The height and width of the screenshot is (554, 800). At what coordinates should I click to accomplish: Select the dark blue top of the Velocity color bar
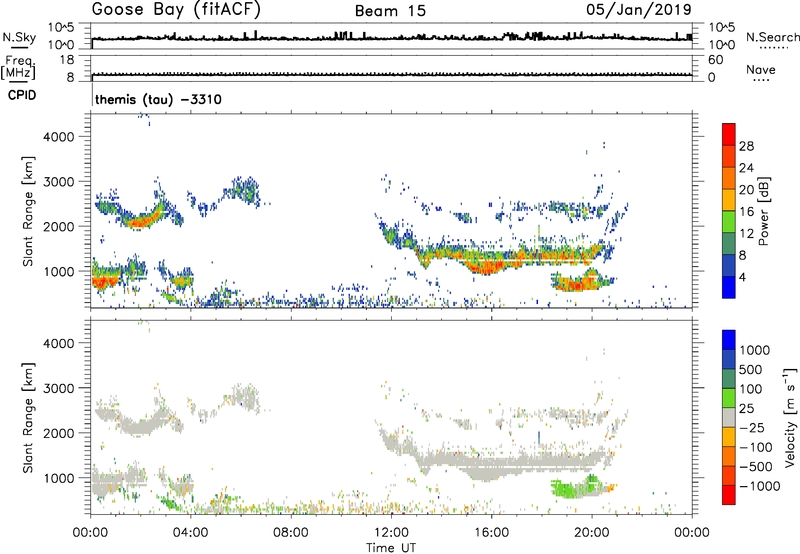click(730, 338)
